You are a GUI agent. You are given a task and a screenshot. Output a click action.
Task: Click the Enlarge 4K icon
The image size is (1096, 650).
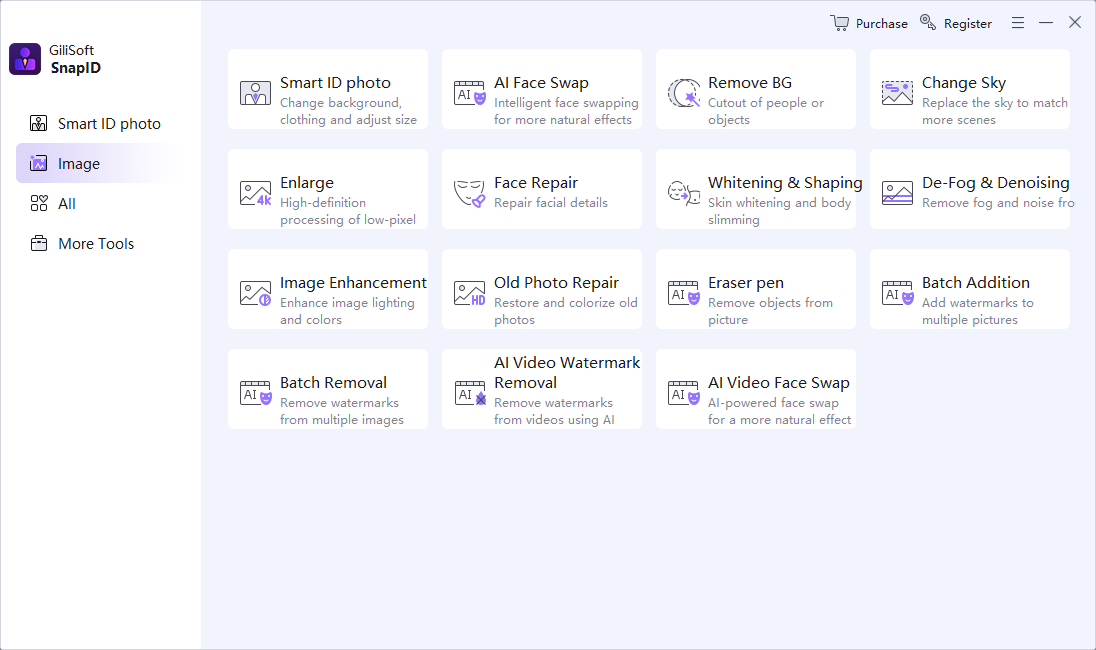point(255,193)
